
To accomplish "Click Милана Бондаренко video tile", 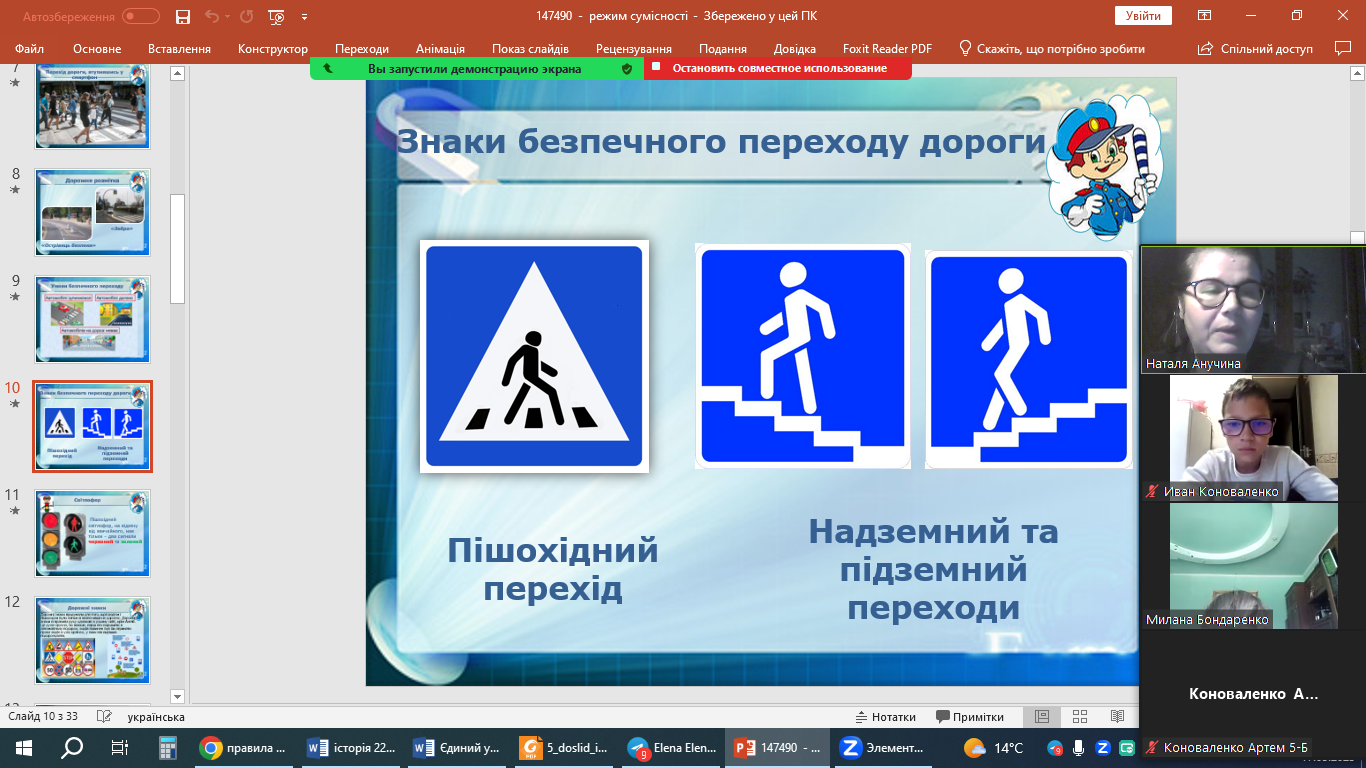I will click(x=1253, y=566).
